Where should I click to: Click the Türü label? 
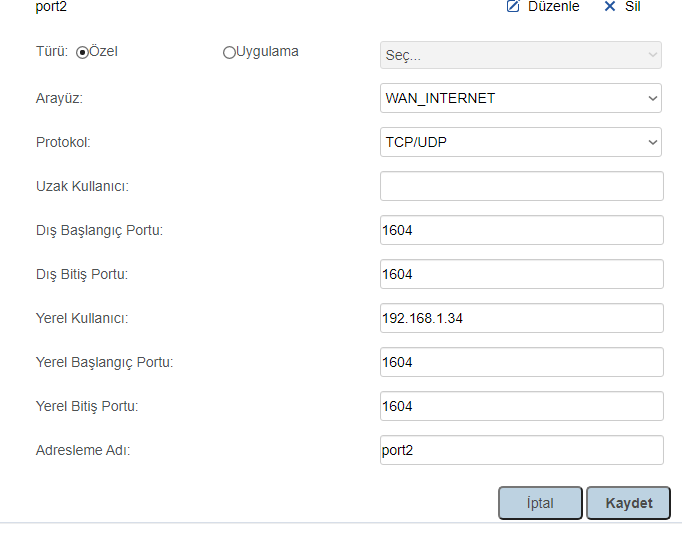(52, 51)
